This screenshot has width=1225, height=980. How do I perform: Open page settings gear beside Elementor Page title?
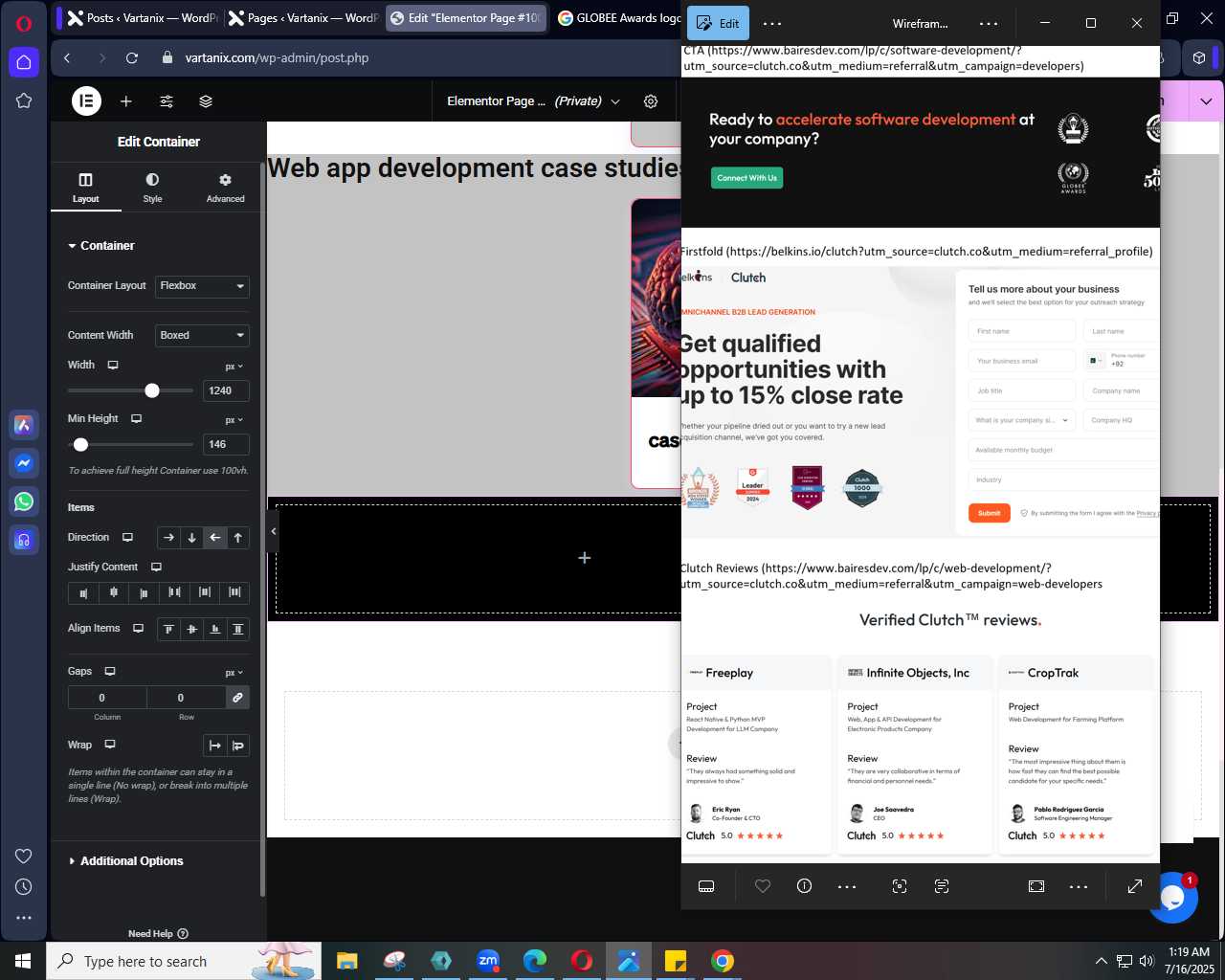tap(651, 101)
